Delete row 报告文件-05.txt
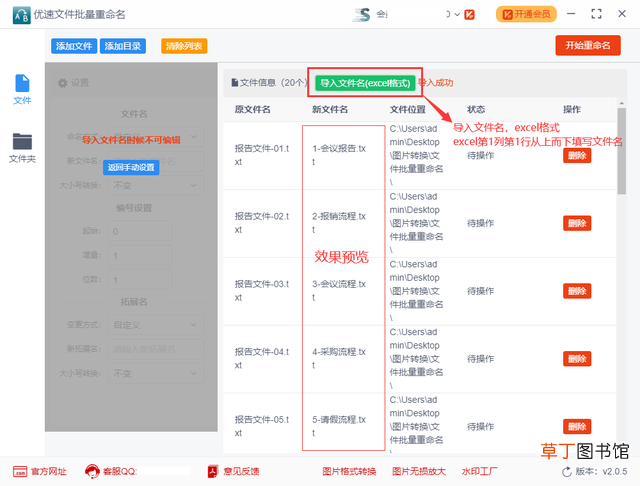 pos(577,426)
